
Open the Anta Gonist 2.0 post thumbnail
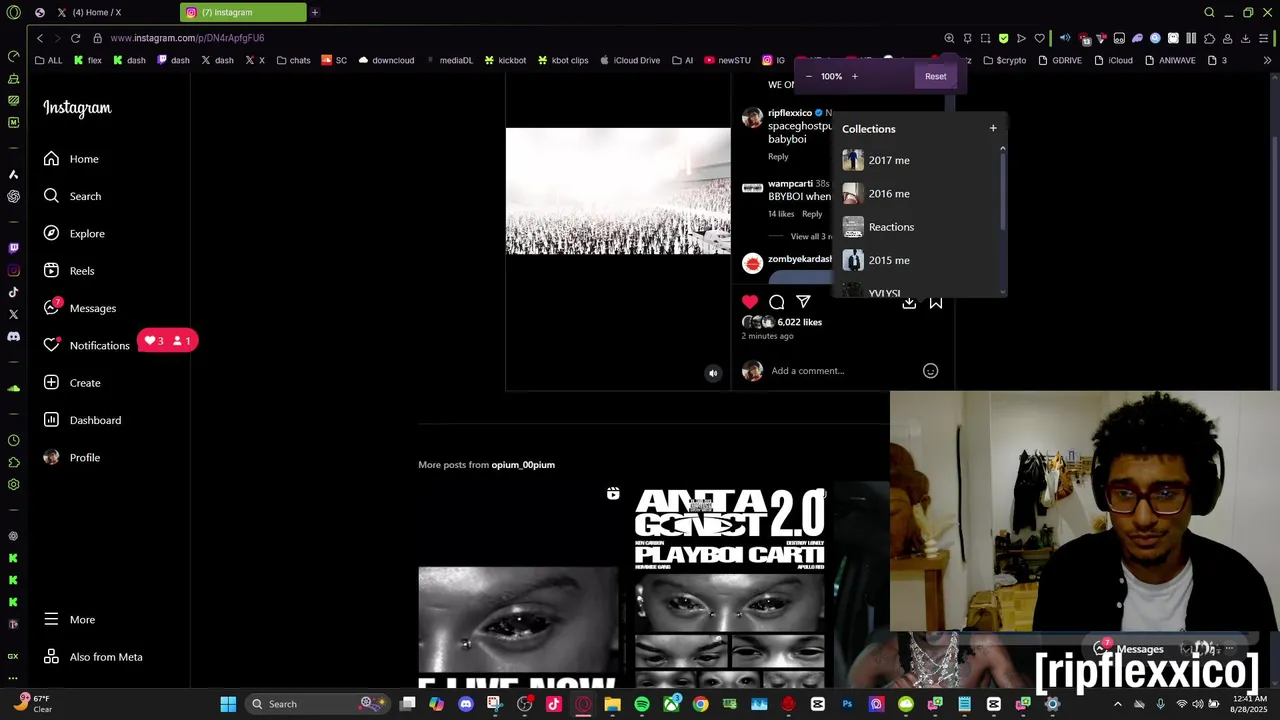click(729, 585)
